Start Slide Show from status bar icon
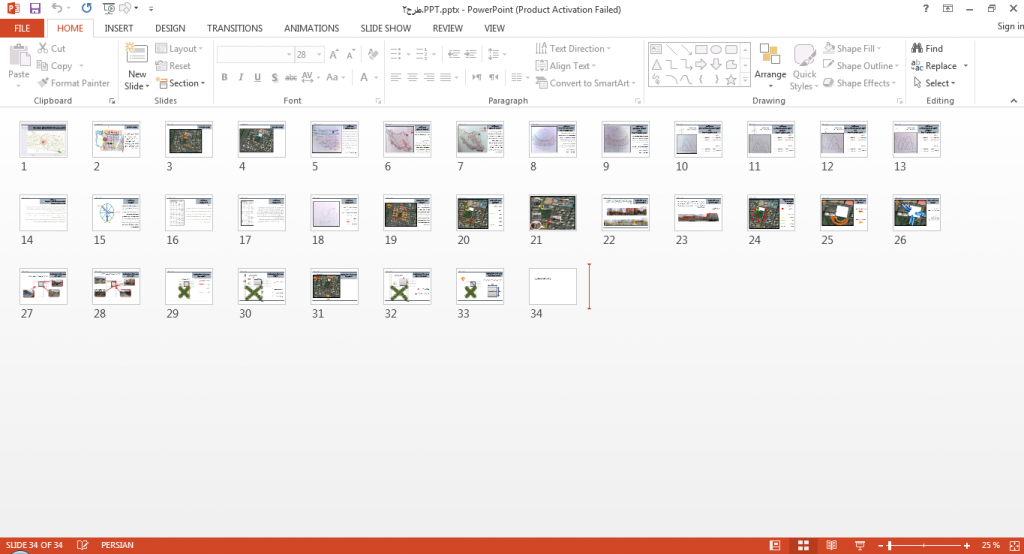The height and width of the screenshot is (554, 1024). coord(859,545)
